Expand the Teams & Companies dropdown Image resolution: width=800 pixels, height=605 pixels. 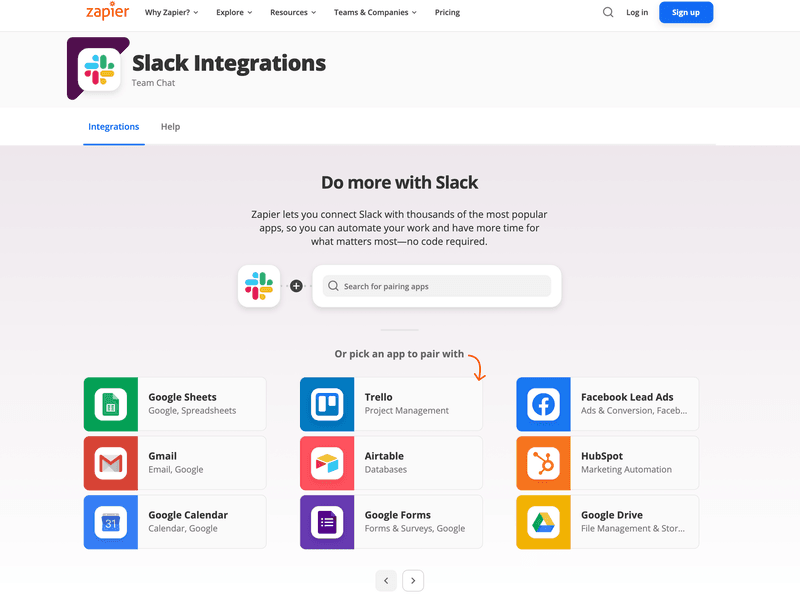point(375,12)
